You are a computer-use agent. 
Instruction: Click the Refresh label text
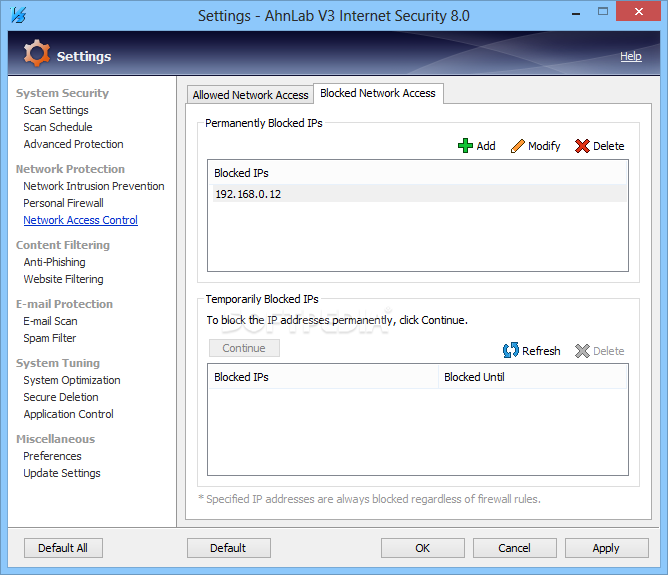pyautogui.click(x=541, y=351)
